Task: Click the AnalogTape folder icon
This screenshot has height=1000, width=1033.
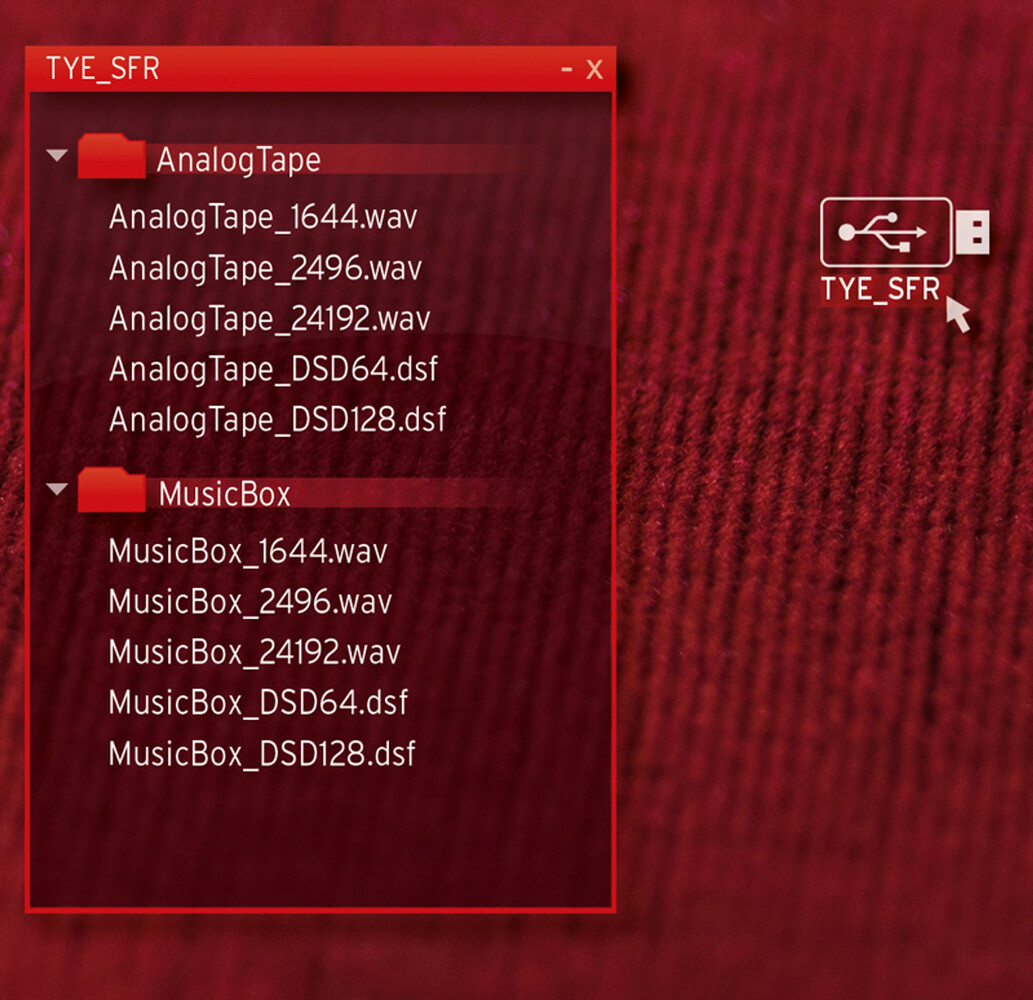Action: coord(111,156)
